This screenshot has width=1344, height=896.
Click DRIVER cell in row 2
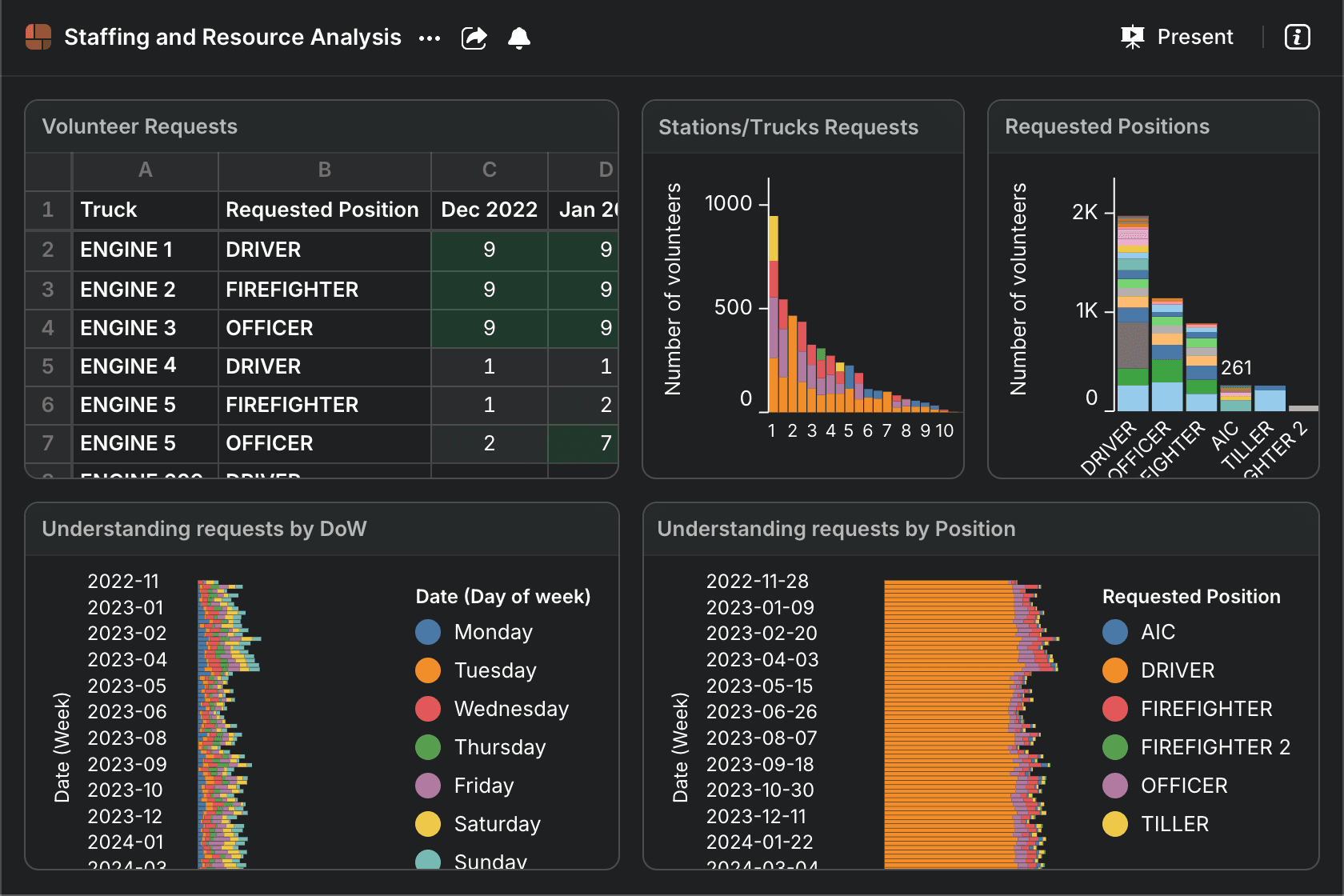click(324, 250)
